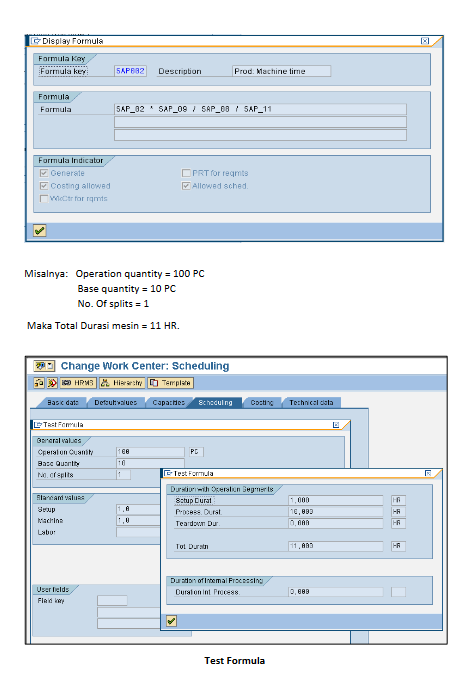Click the text 'Base quantity = 10 PC'

tap(127, 289)
